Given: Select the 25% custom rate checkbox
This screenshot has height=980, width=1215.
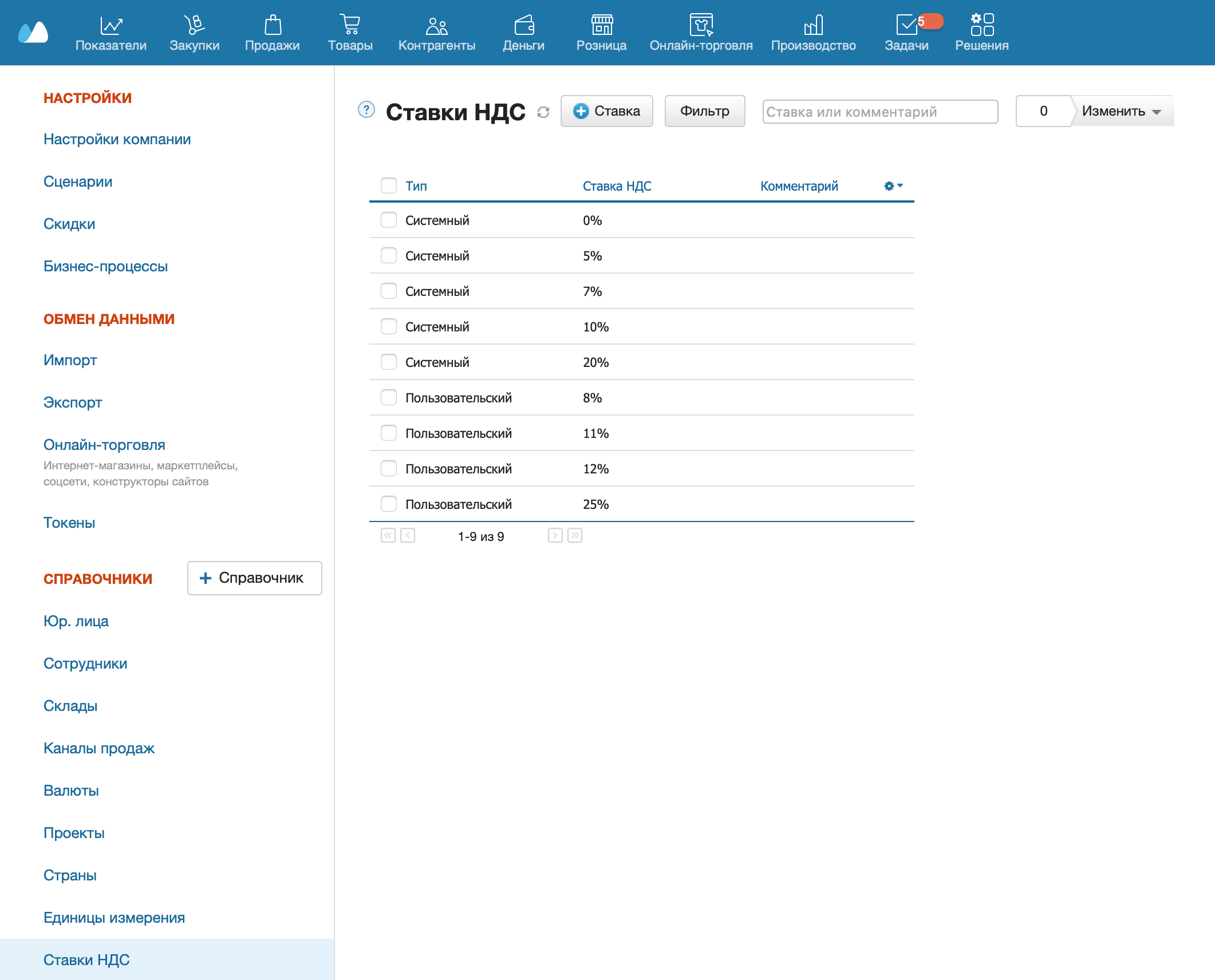Looking at the screenshot, I should pyautogui.click(x=389, y=504).
